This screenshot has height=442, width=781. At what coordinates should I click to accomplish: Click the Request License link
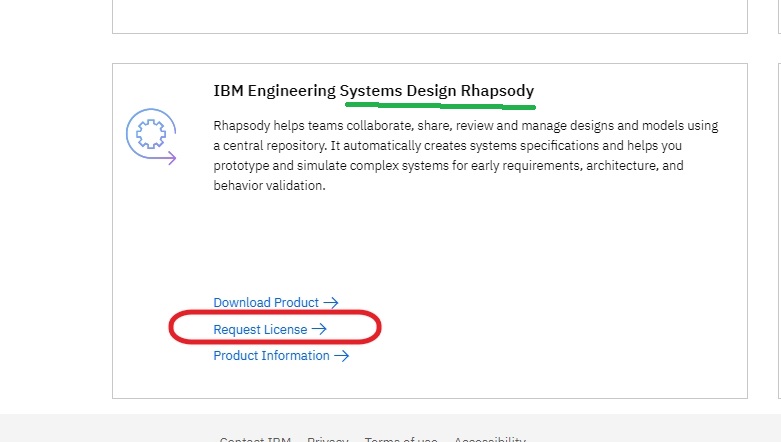coord(270,329)
